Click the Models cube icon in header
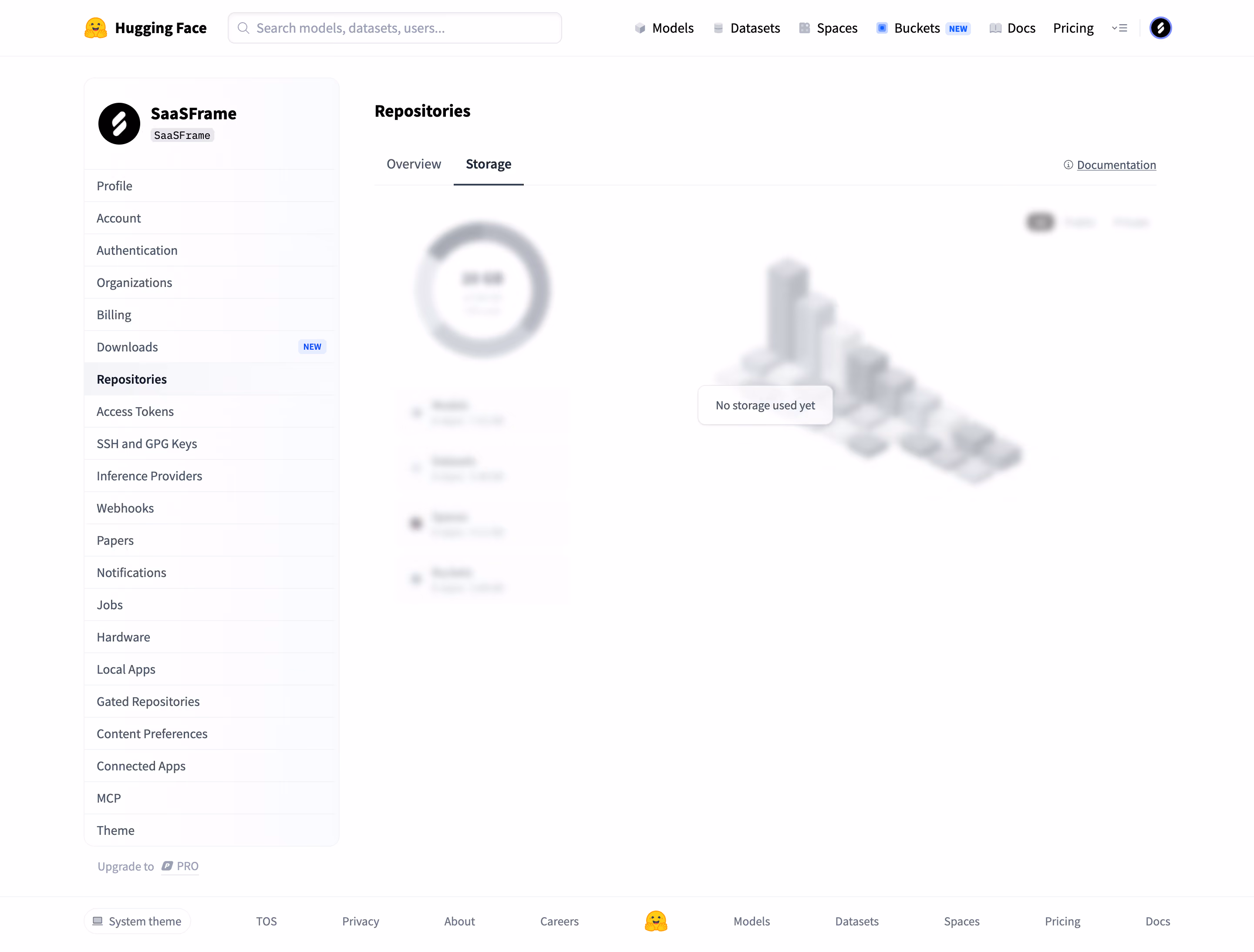Screen dimensions: 1254x952 tap(640, 28)
